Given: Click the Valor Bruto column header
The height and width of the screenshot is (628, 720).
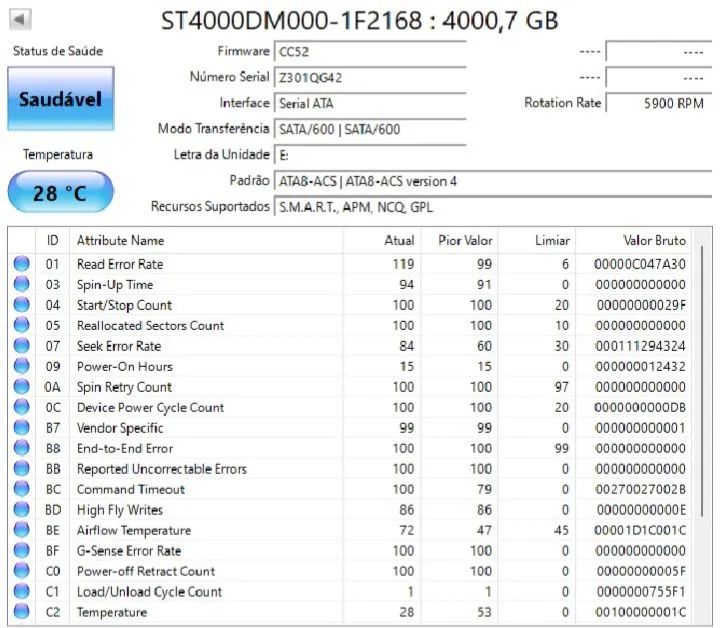Looking at the screenshot, I should pos(633,240).
